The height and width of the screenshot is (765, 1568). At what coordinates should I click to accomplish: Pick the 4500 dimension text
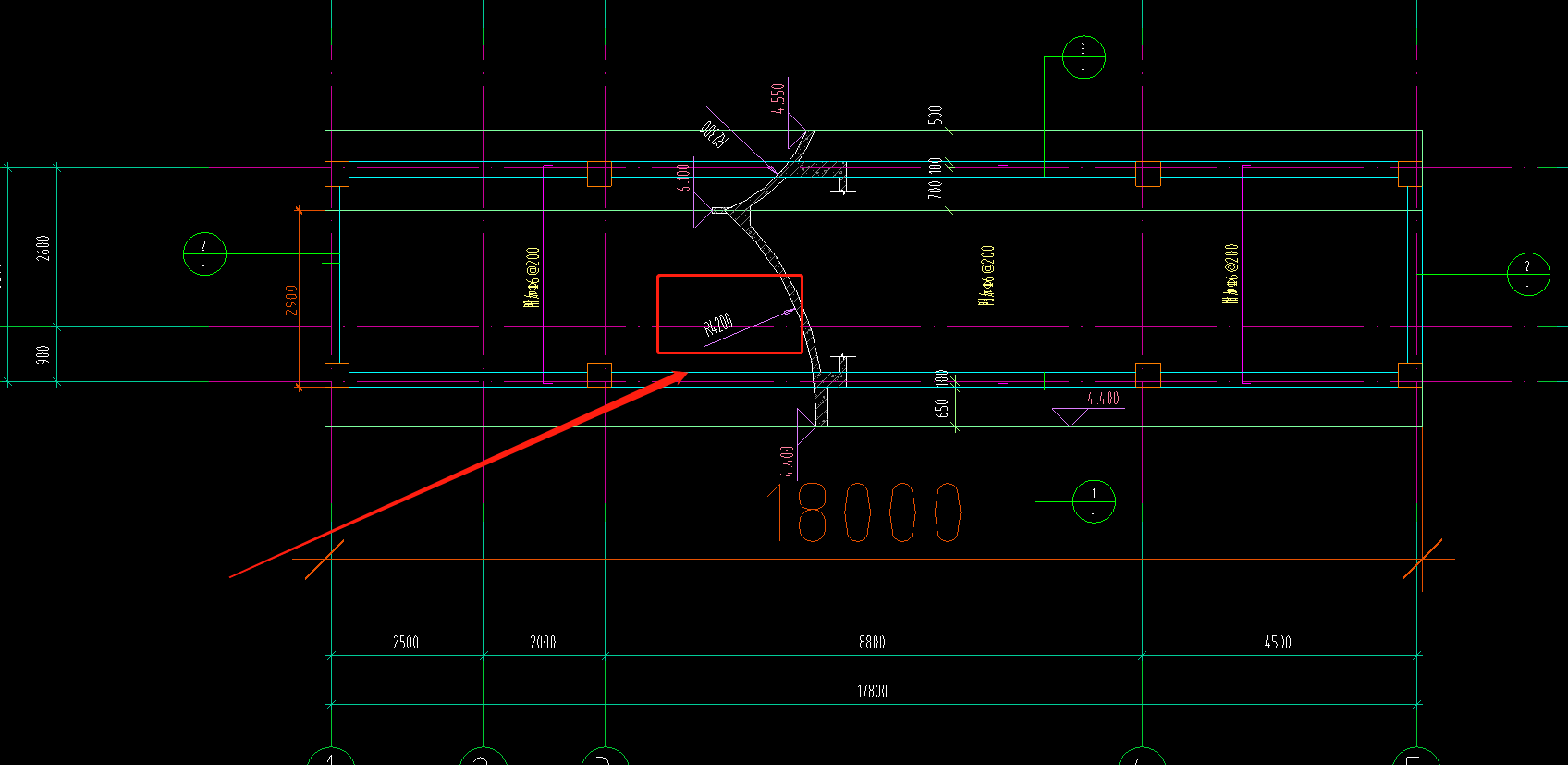click(x=1278, y=642)
